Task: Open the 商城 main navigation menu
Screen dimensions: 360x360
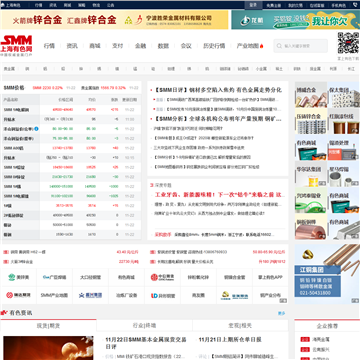Action: click(x=95, y=46)
